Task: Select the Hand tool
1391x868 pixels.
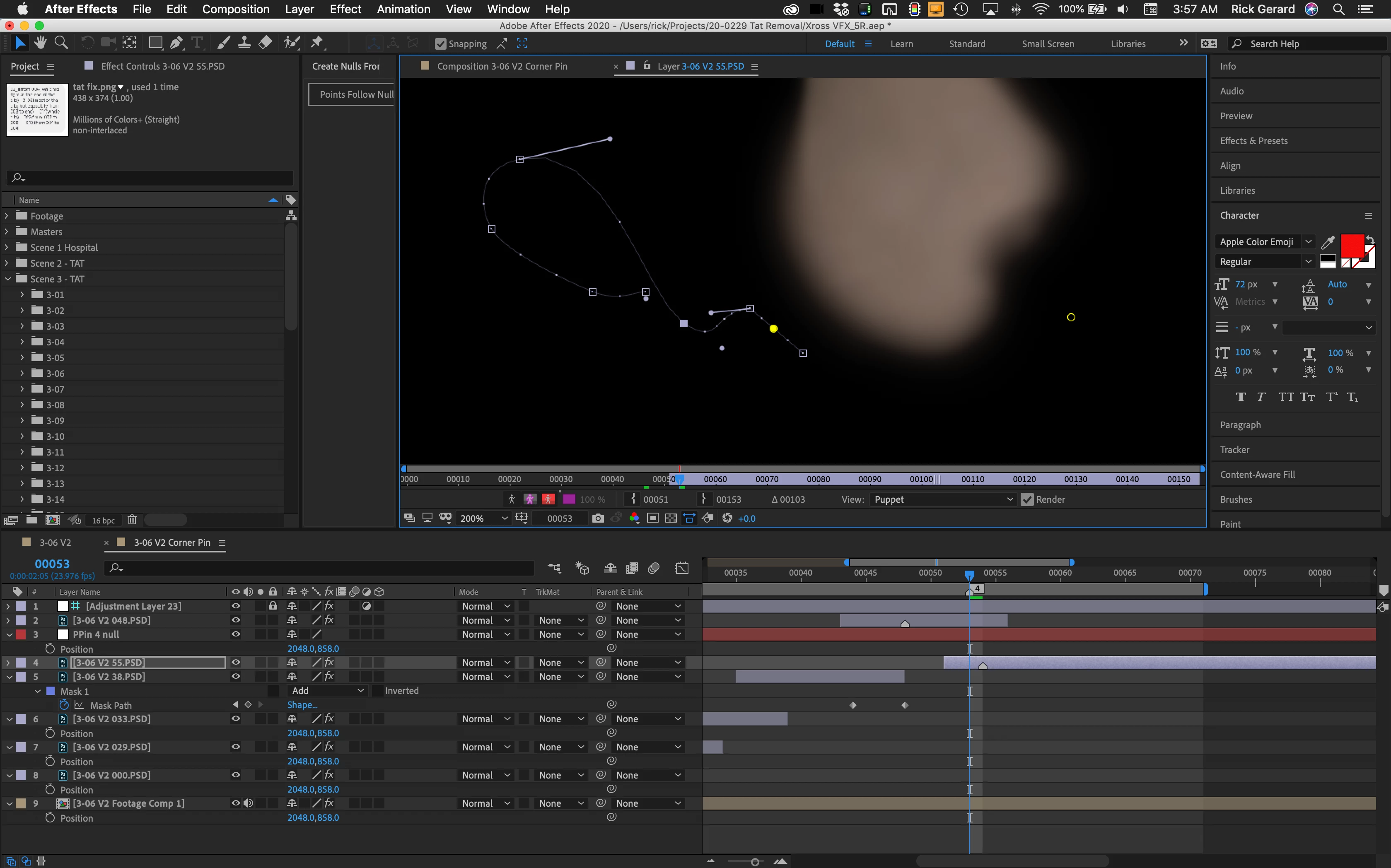Action: [40, 43]
